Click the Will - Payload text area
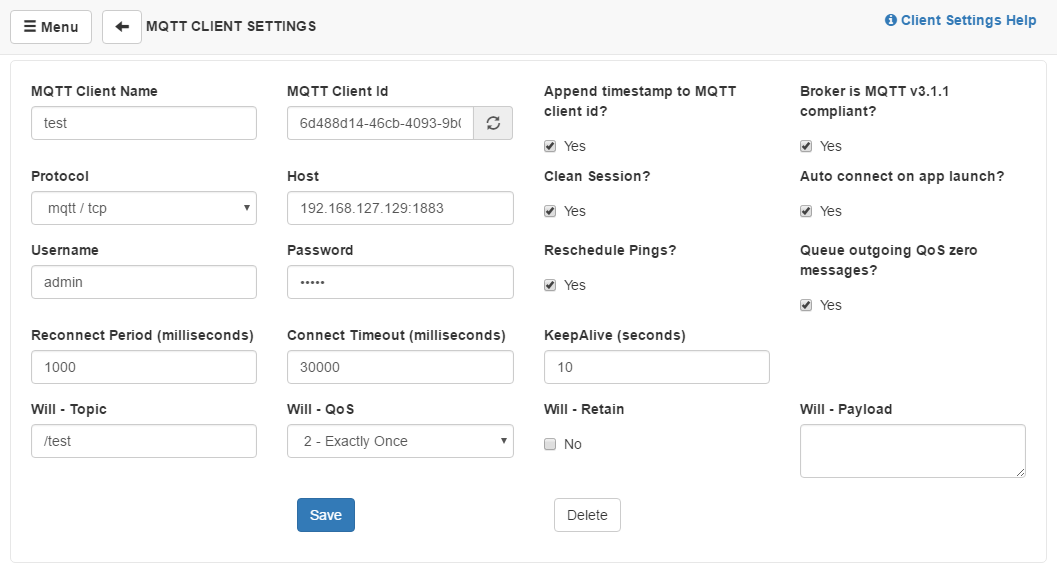 click(912, 450)
